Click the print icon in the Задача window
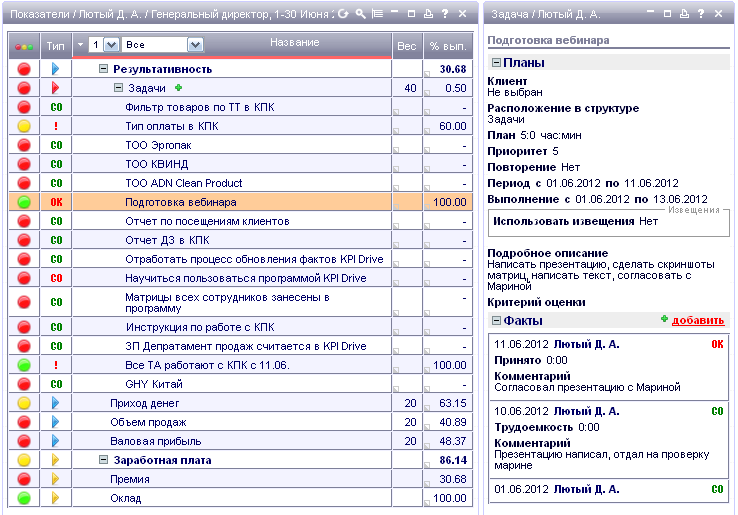 pyautogui.click(x=684, y=14)
